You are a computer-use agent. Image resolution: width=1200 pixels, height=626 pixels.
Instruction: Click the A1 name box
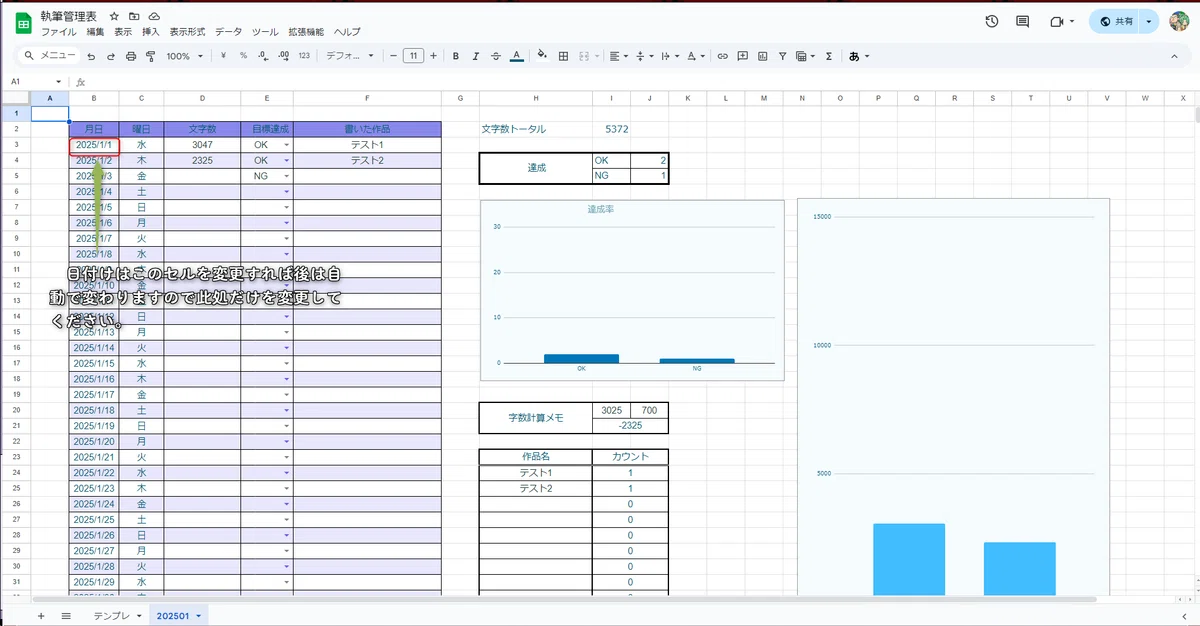click(x=35, y=82)
